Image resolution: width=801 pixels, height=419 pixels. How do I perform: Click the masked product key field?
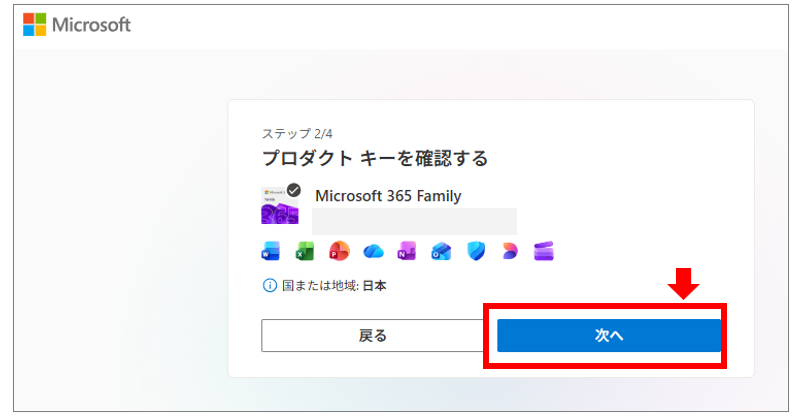click(x=414, y=221)
